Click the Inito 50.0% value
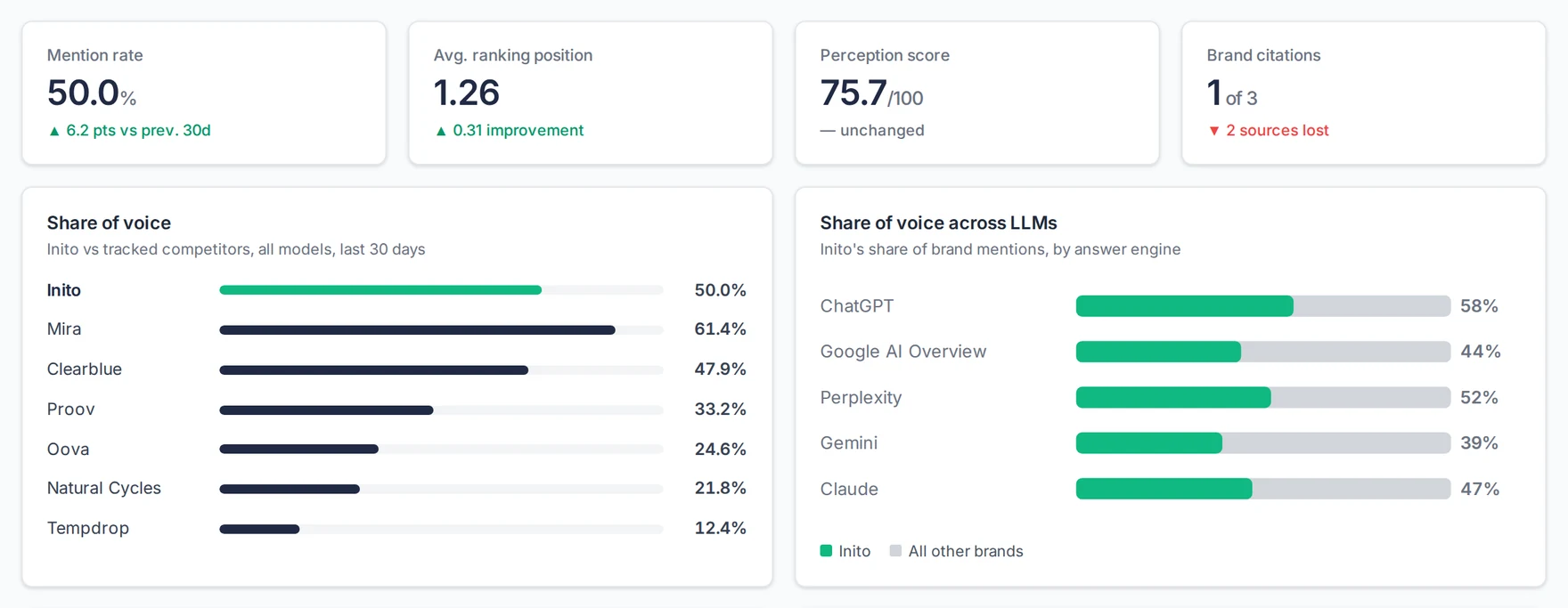Screen dimensions: 1568x608 (x=720, y=290)
